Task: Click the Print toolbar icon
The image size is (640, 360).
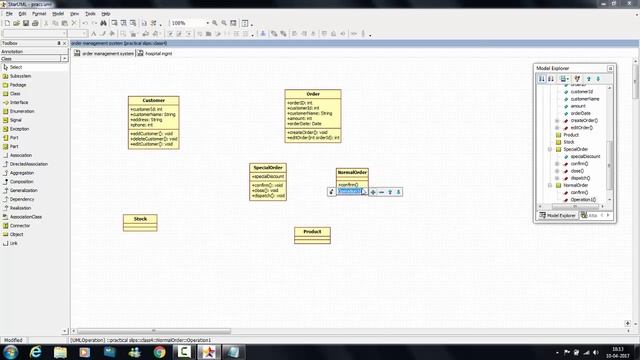Action: coord(35,23)
